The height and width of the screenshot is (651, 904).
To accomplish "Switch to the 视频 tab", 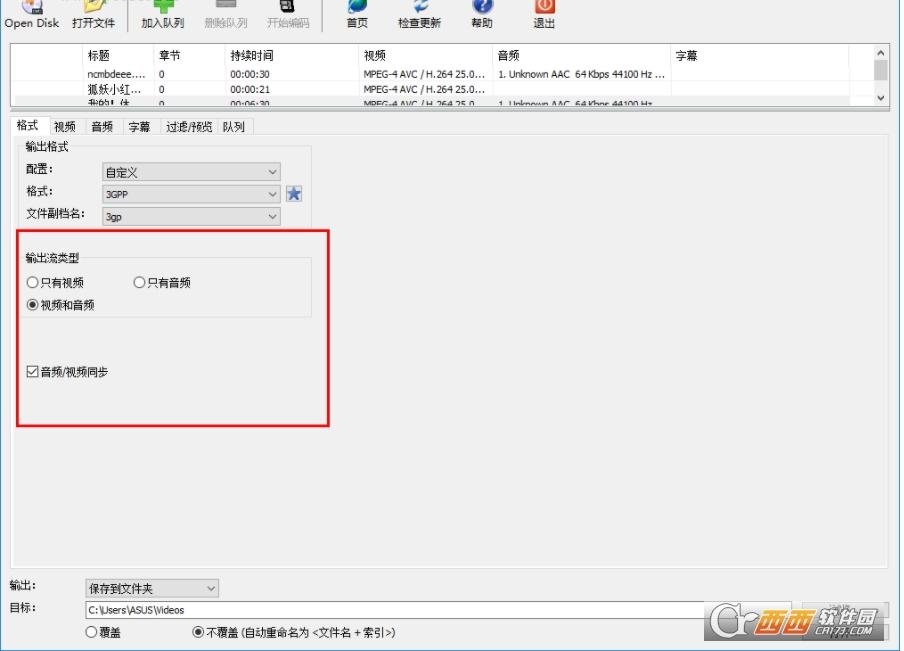I will tap(65, 127).
